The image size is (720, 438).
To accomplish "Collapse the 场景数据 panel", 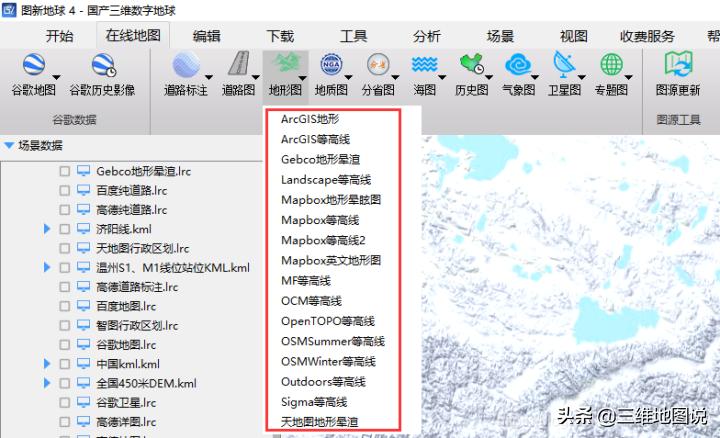I will 9,146.
